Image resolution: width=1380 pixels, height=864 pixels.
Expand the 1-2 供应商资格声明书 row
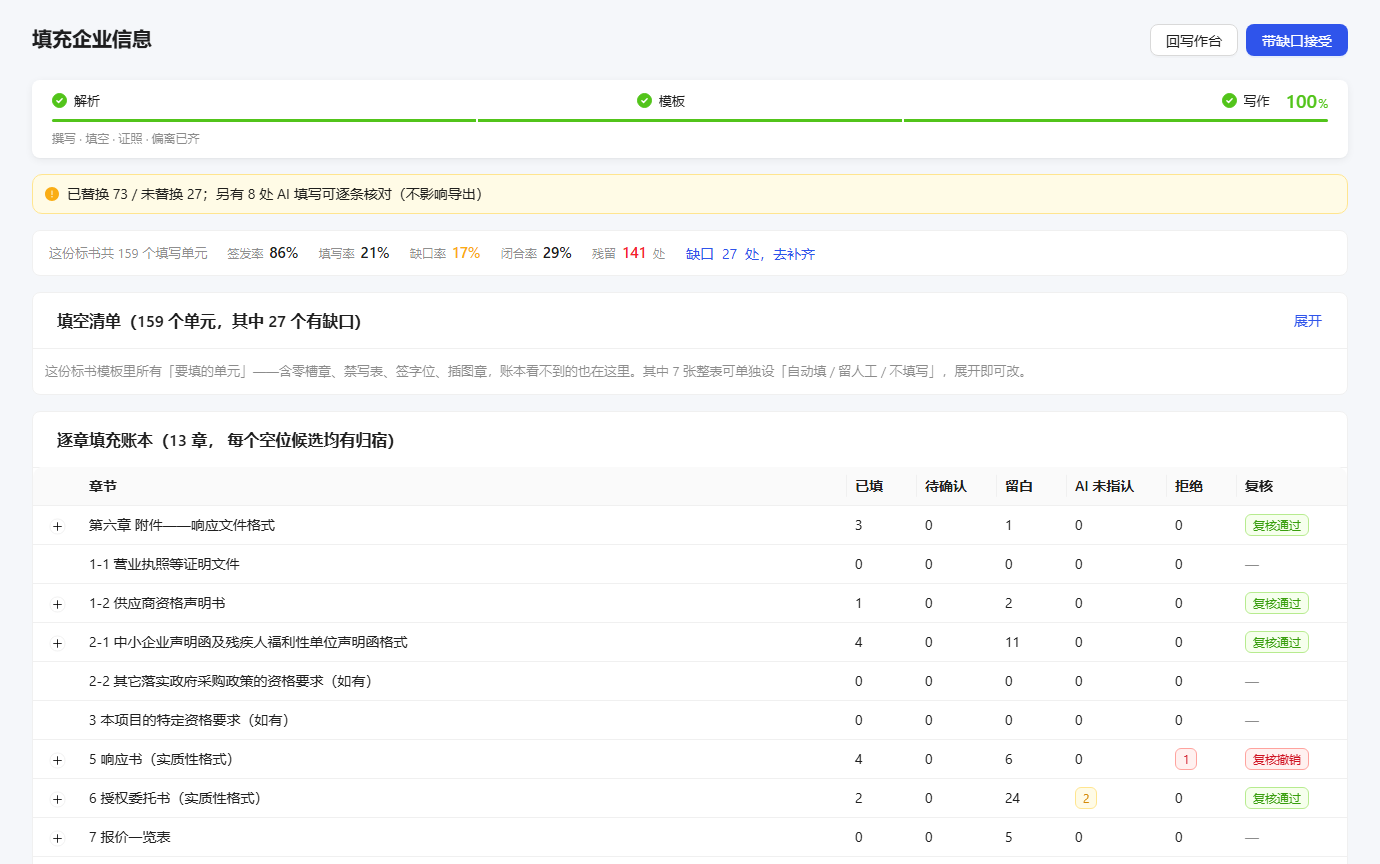(x=57, y=604)
